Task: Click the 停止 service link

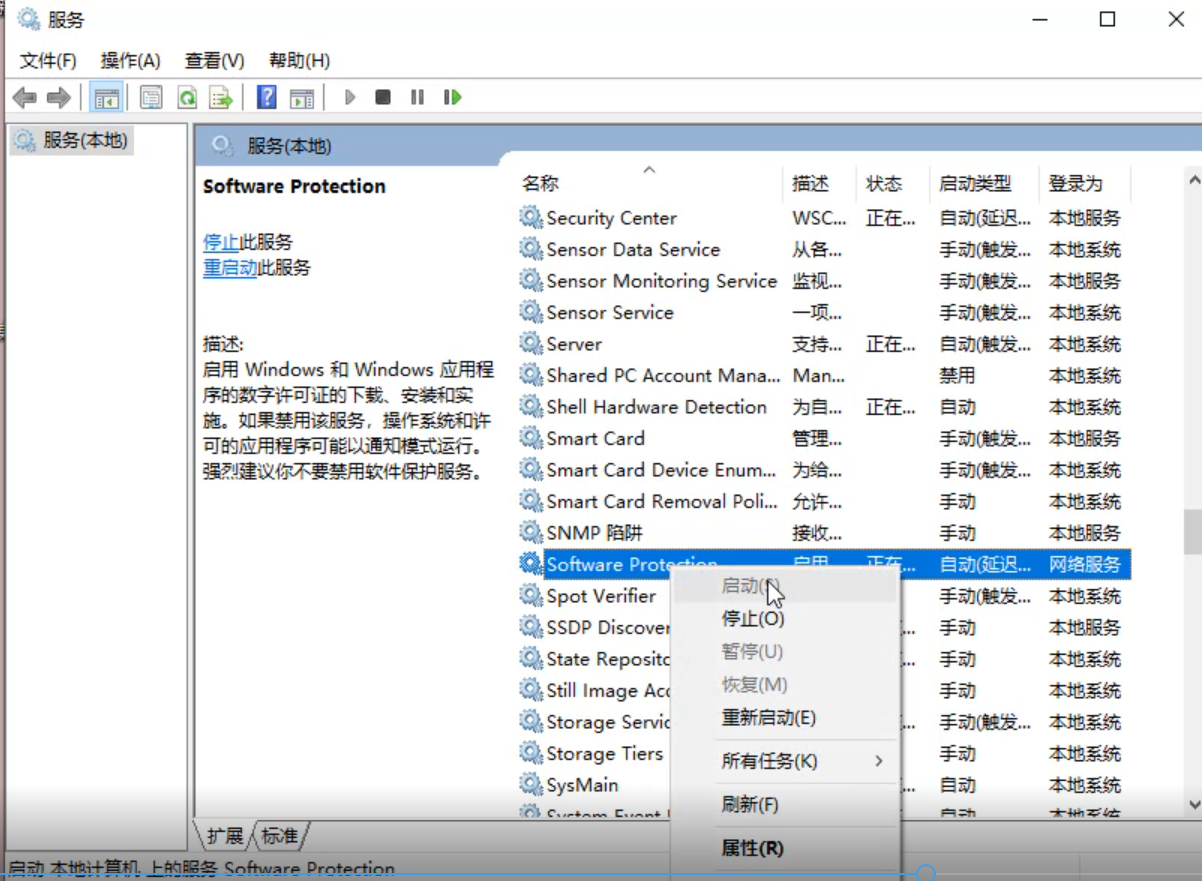Action: 220,242
